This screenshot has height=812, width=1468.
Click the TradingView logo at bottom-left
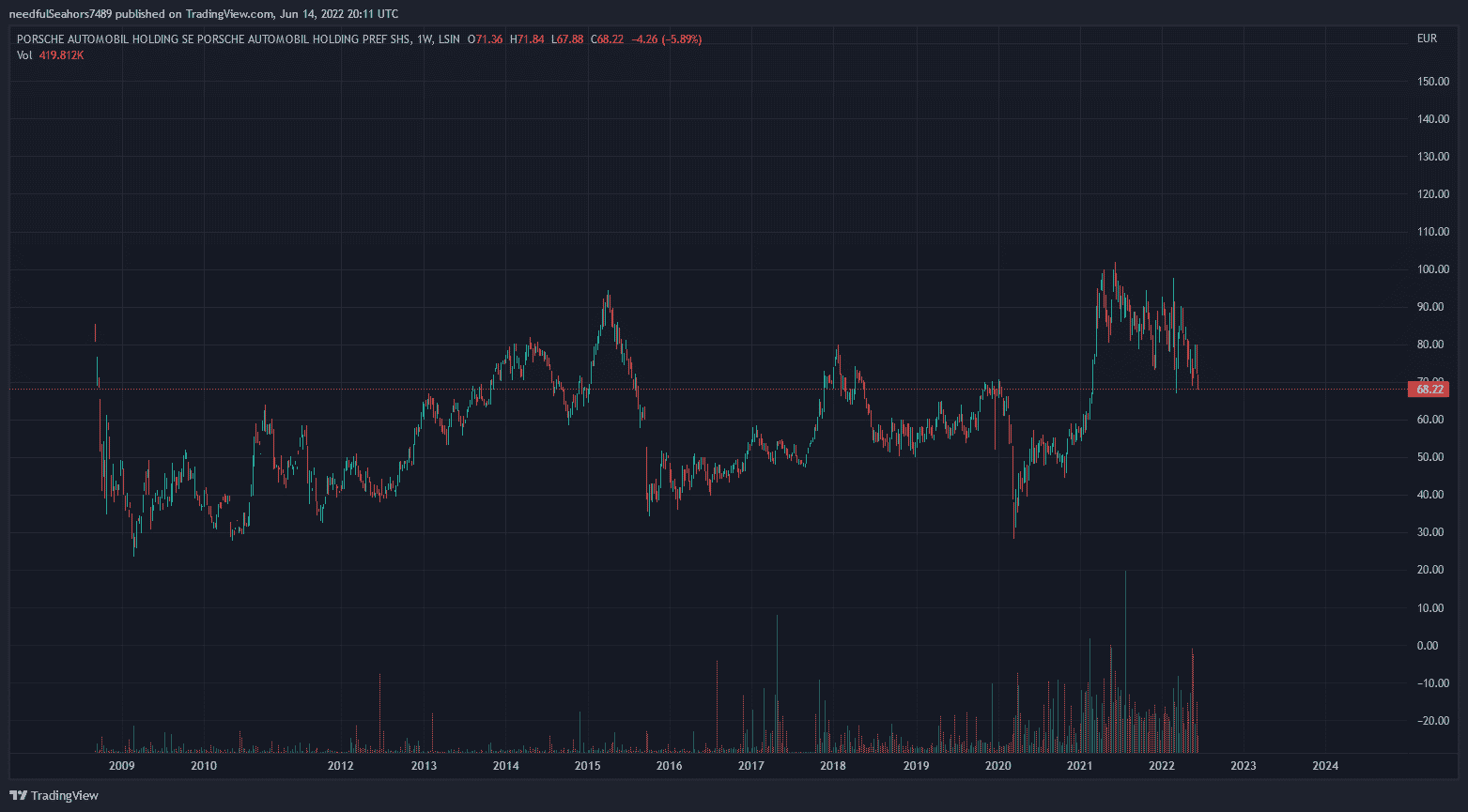(x=54, y=795)
